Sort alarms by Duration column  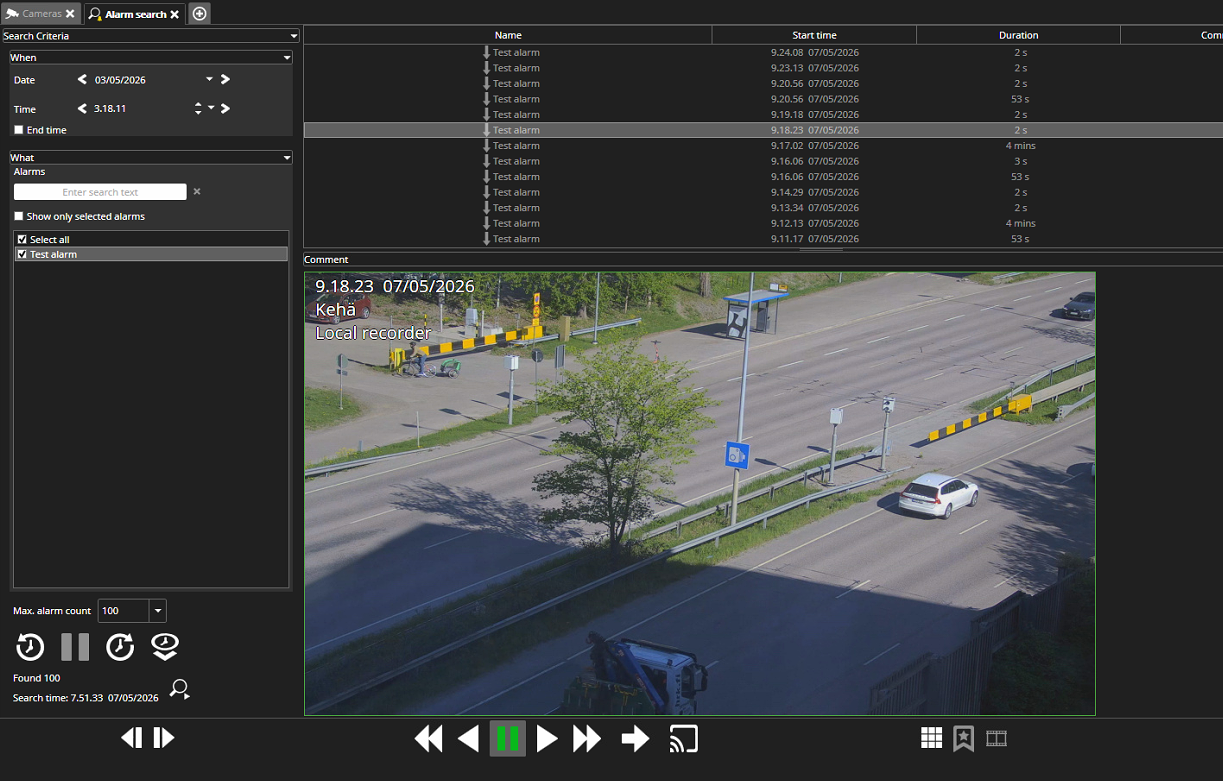pyautogui.click(x=1018, y=35)
